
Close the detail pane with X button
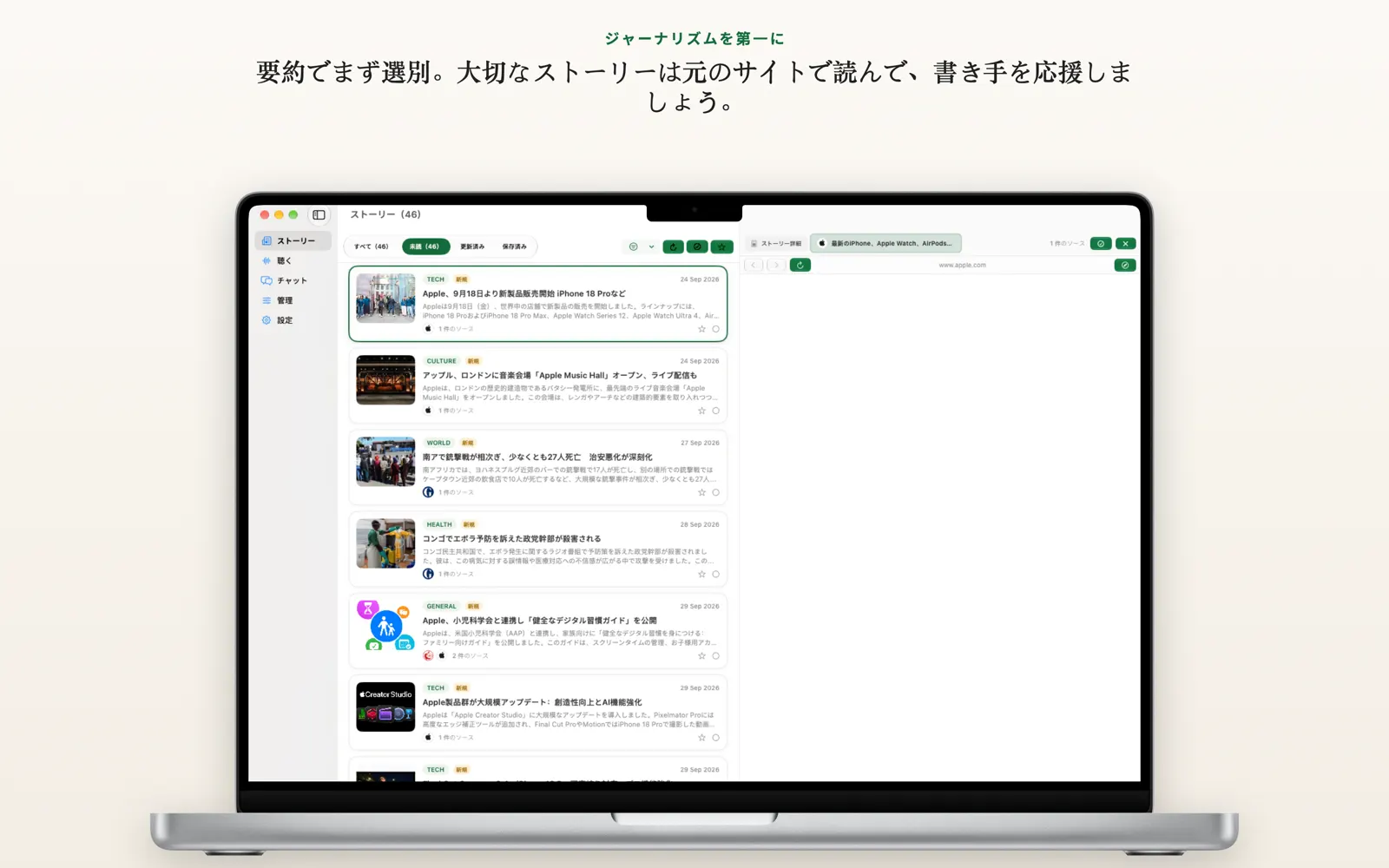(1125, 244)
